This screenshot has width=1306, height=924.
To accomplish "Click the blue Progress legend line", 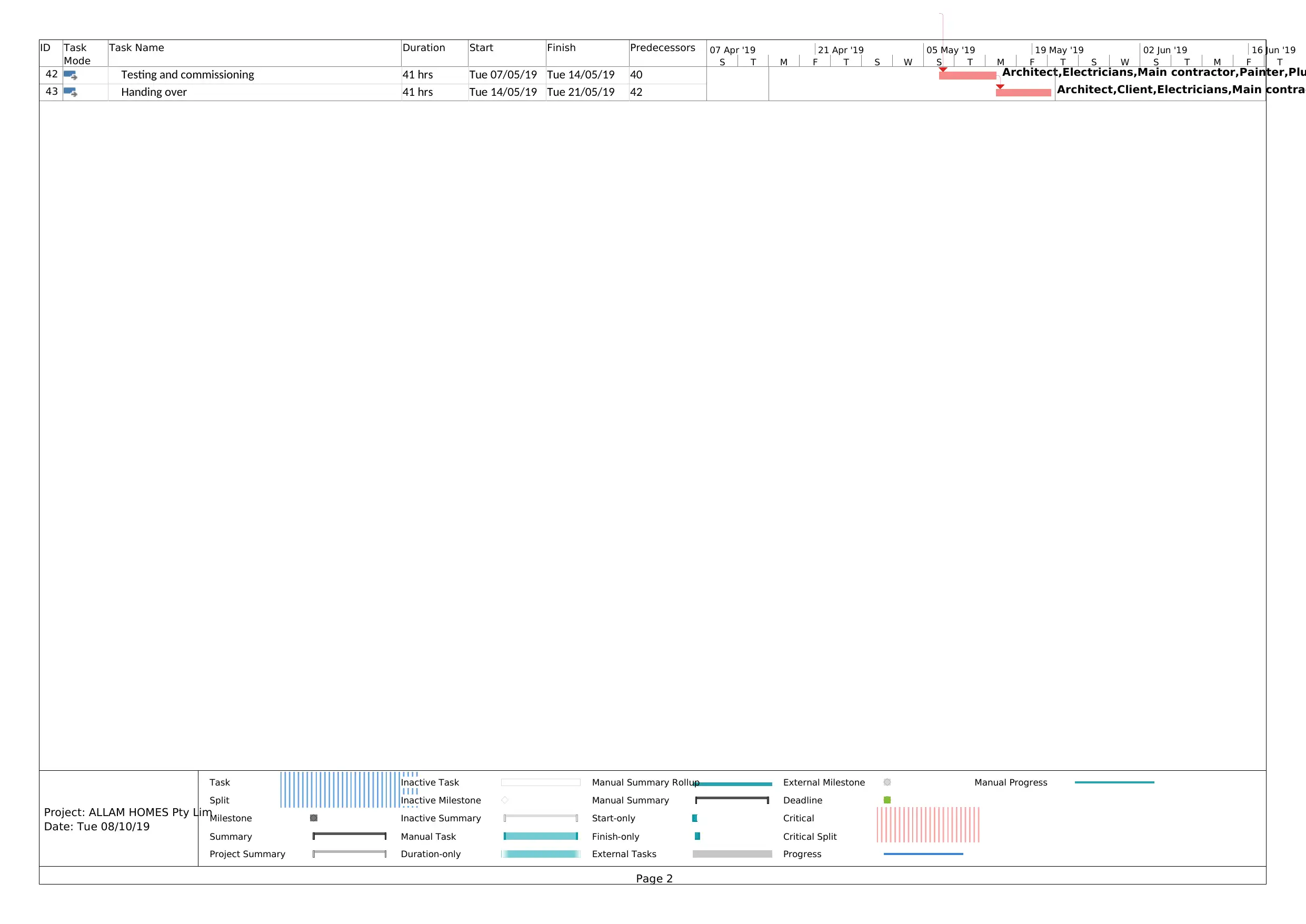I will click(x=923, y=853).
